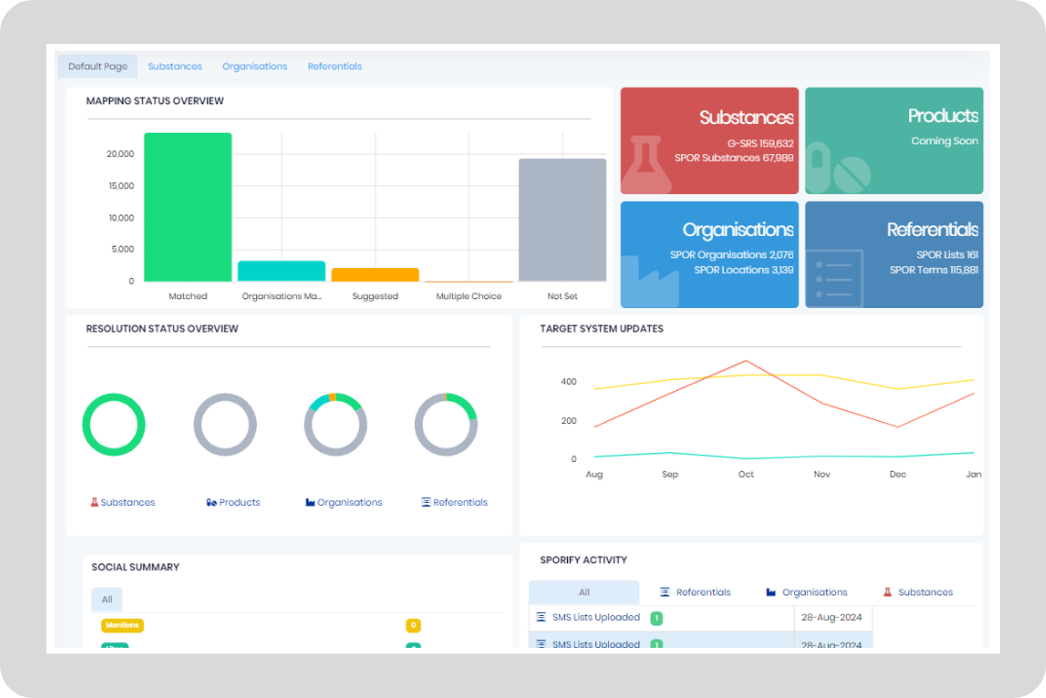Click the green Matched bar in chart
The image size is (1046, 698).
point(187,207)
